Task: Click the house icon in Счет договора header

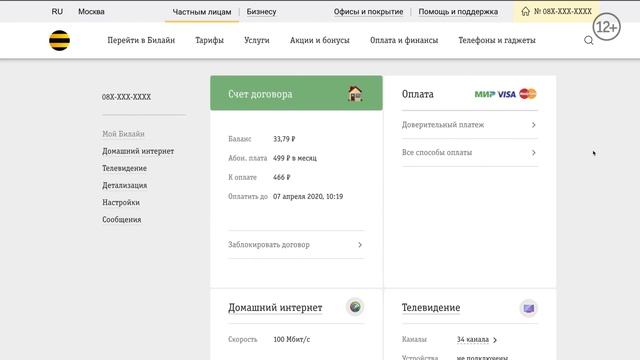Action: 355,94
